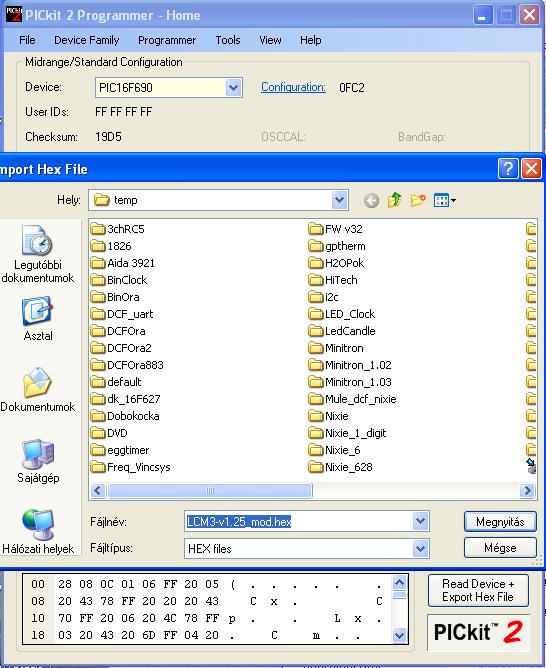Open the view menu icon in dialog
Viewport: 546px width, 668px height.
(444, 200)
